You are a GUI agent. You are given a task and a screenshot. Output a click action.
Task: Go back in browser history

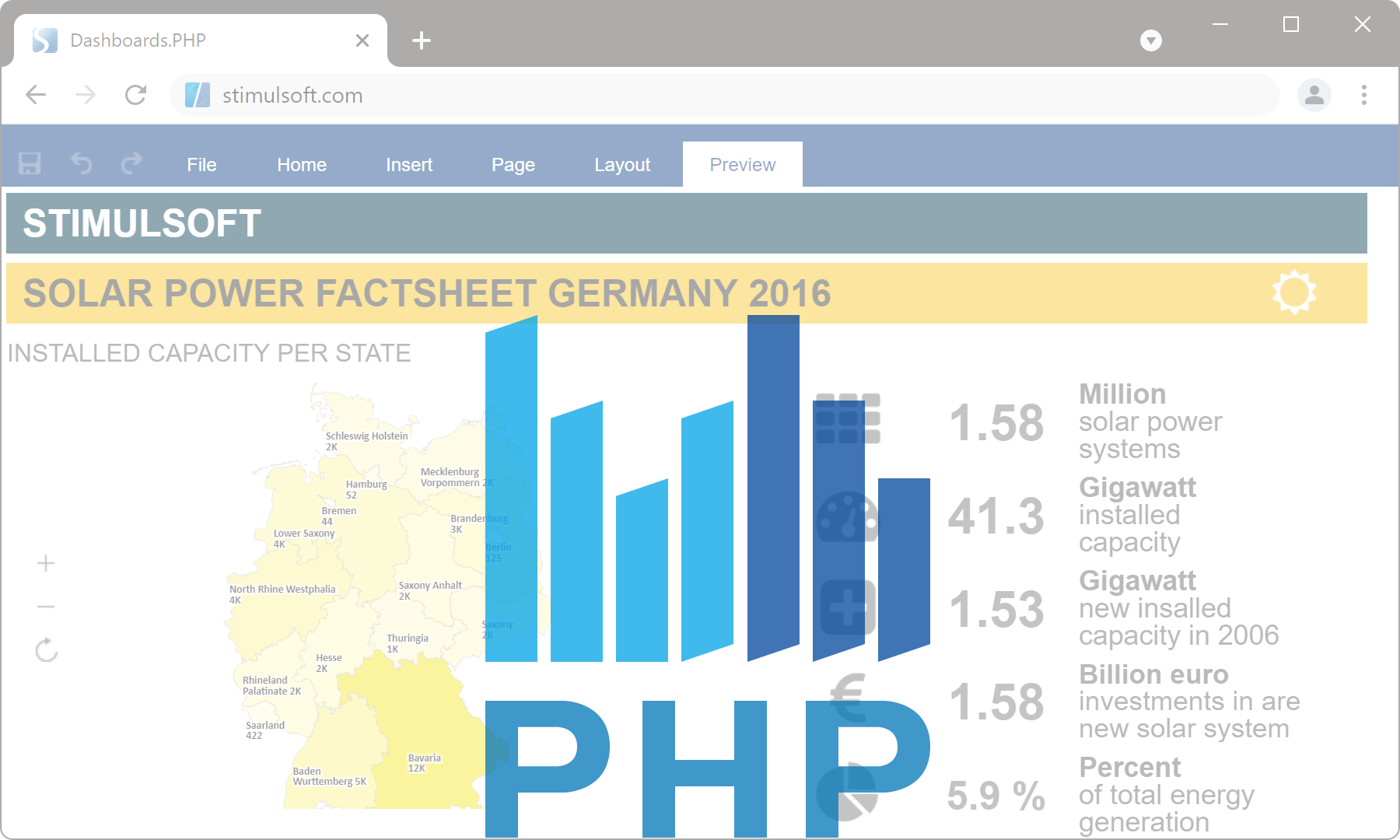coord(36,95)
